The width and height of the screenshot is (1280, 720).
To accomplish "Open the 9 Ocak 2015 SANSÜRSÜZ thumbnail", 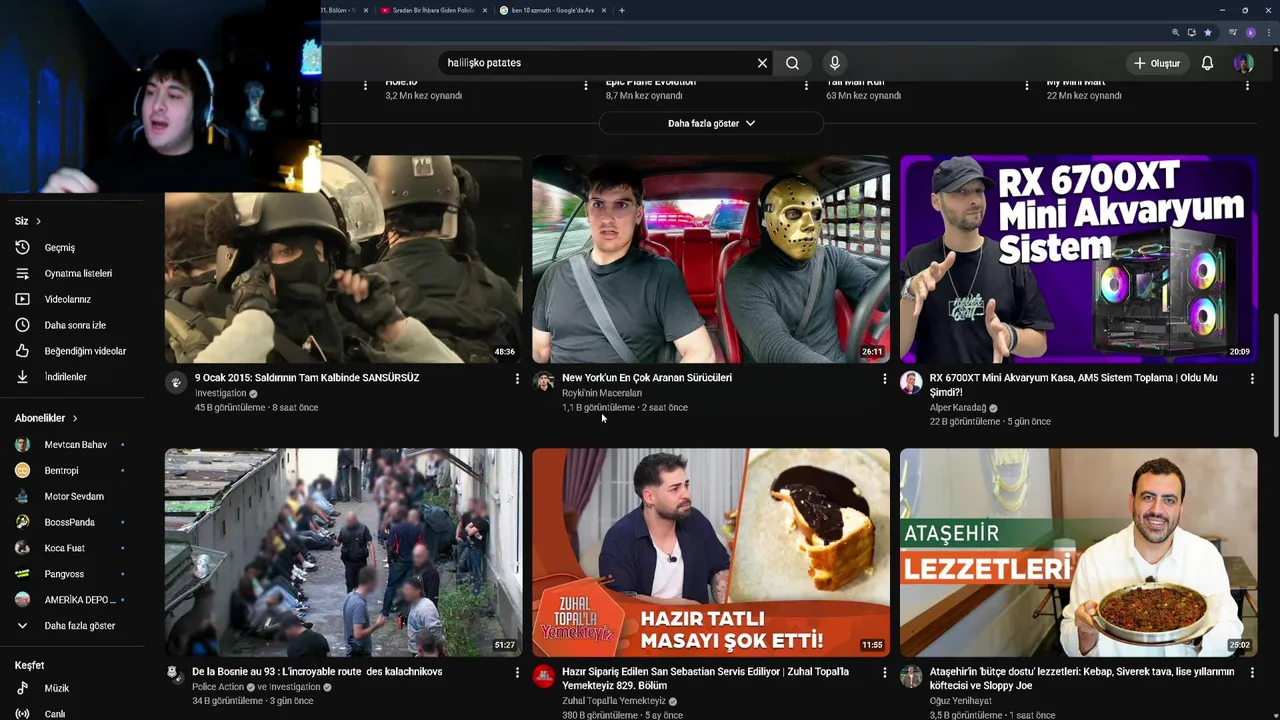I will tap(343, 260).
